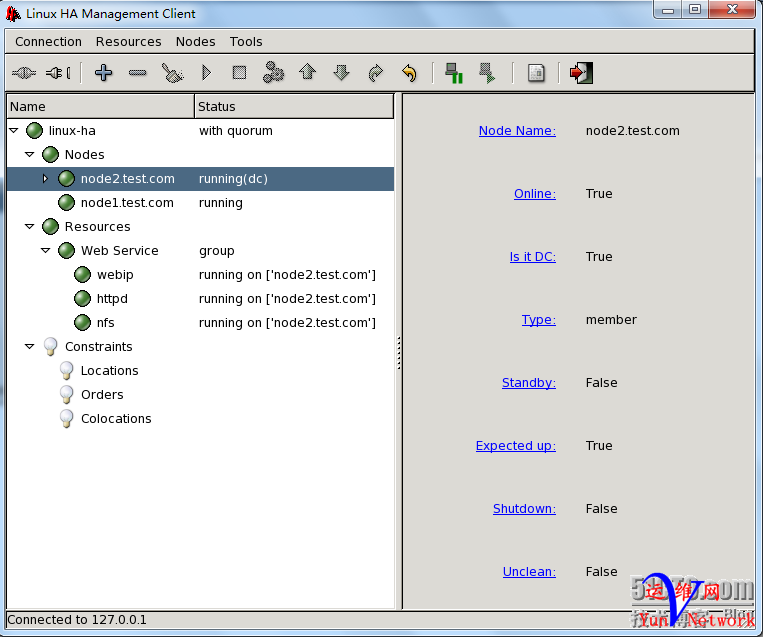Viewport: 763px width, 637px height.
Task: Click the Name column header
Action: click(100, 106)
